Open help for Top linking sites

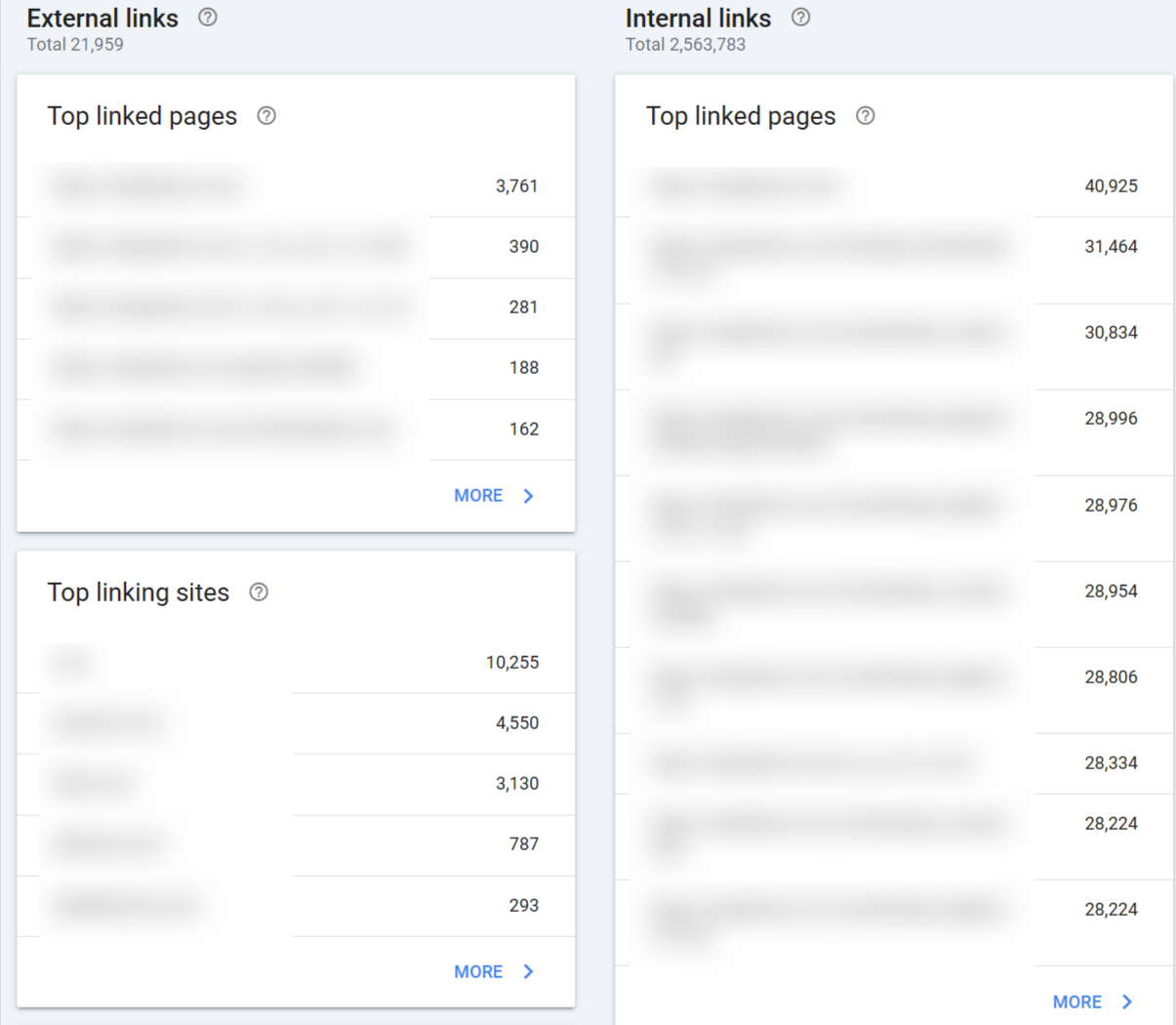pyautogui.click(x=259, y=592)
